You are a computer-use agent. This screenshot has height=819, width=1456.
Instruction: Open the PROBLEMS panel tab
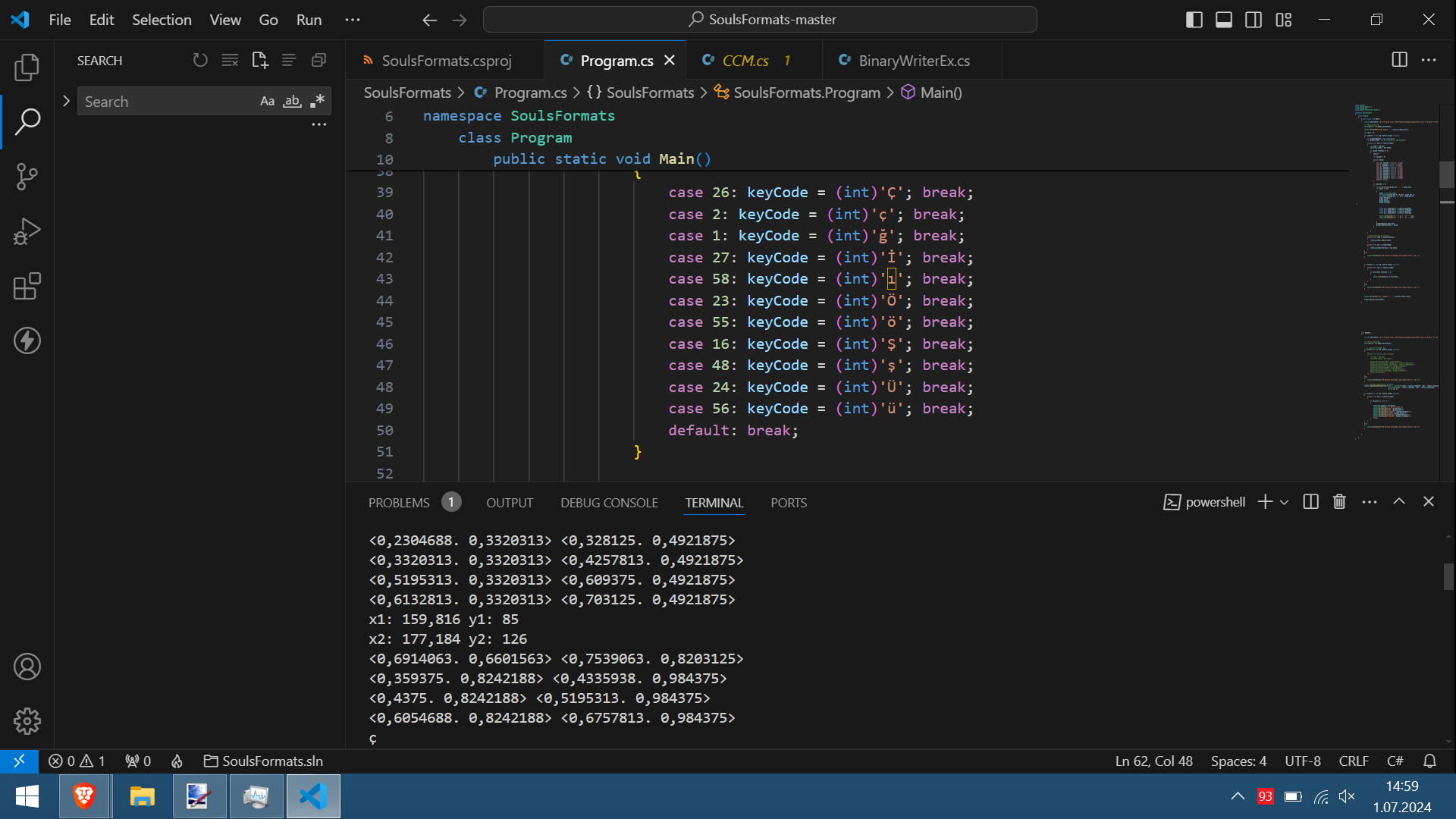pyautogui.click(x=414, y=503)
